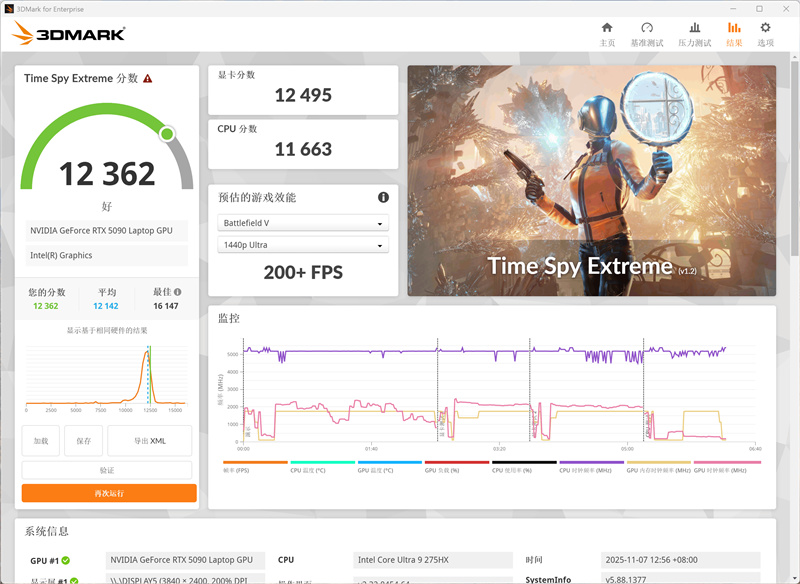Click the 平均 average score 12 142
Viewport: 800px width, 584px height.
coord(106,306)
